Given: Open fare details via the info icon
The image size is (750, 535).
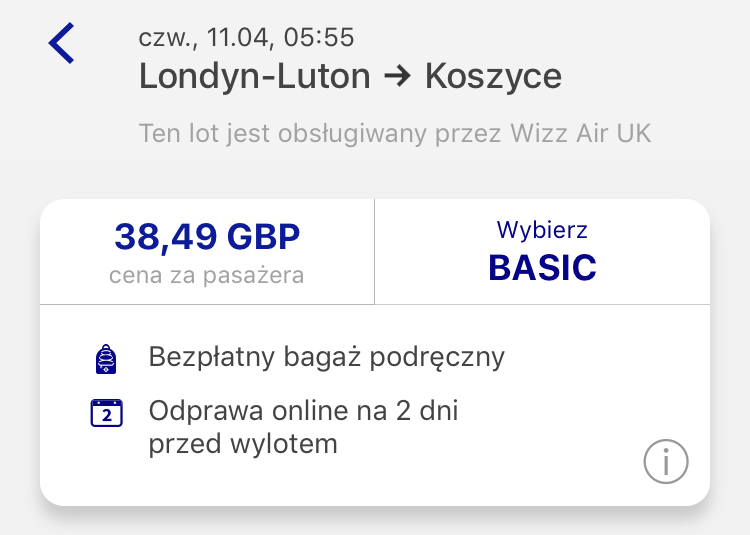Looking at the screenshot, I should click(x=666, y=462).
